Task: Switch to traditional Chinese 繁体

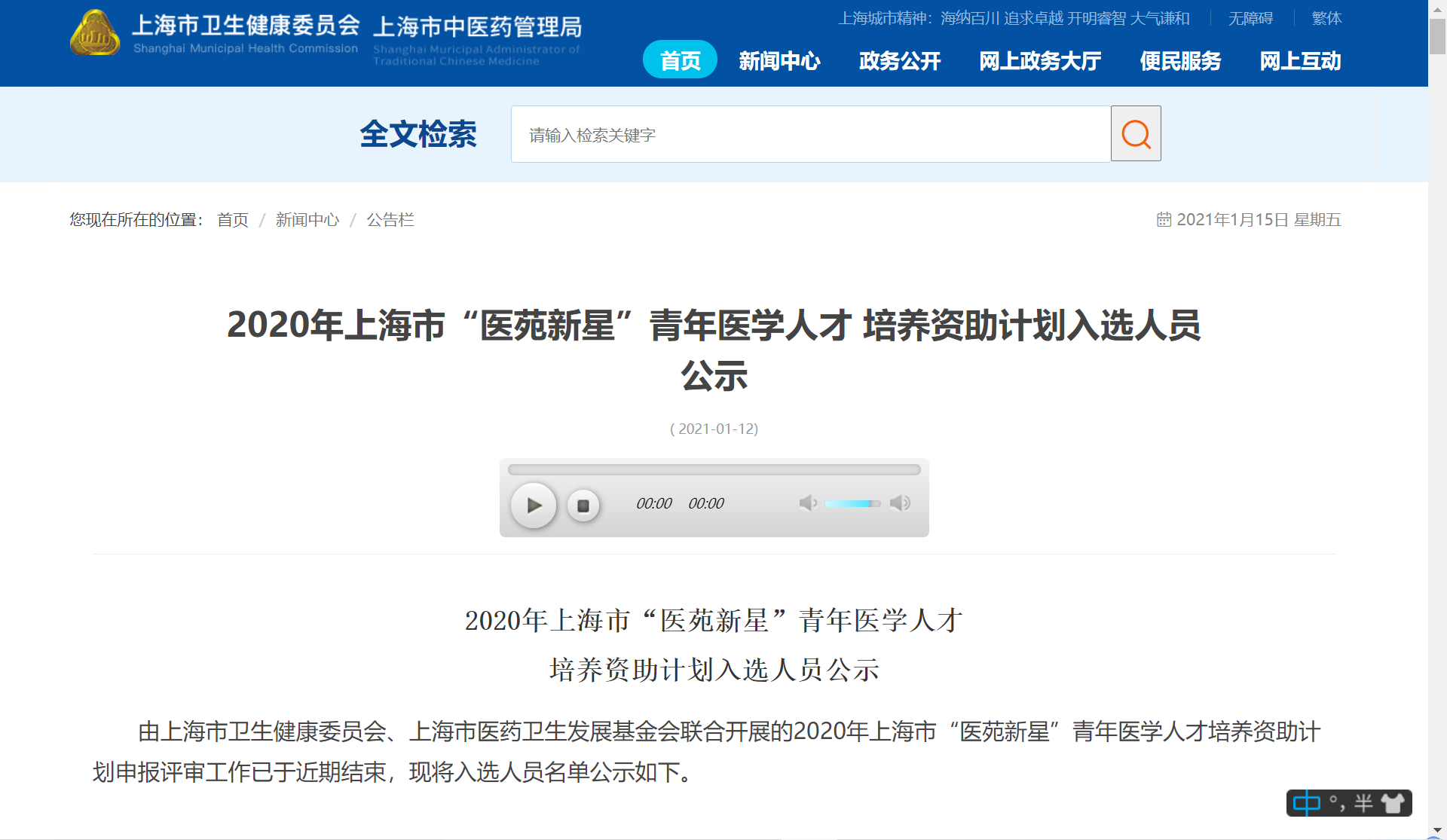Action: pyautogui.click(x=1326, y=18)
